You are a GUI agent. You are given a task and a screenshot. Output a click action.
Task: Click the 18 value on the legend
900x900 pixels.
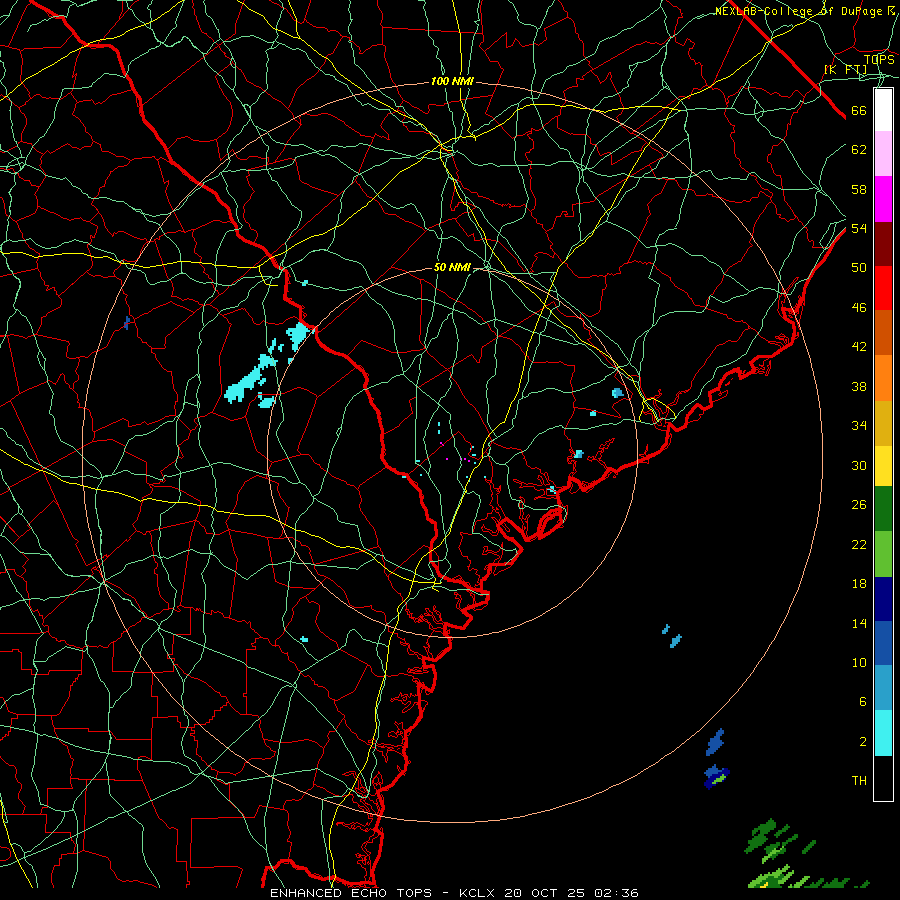coord(859,584)
